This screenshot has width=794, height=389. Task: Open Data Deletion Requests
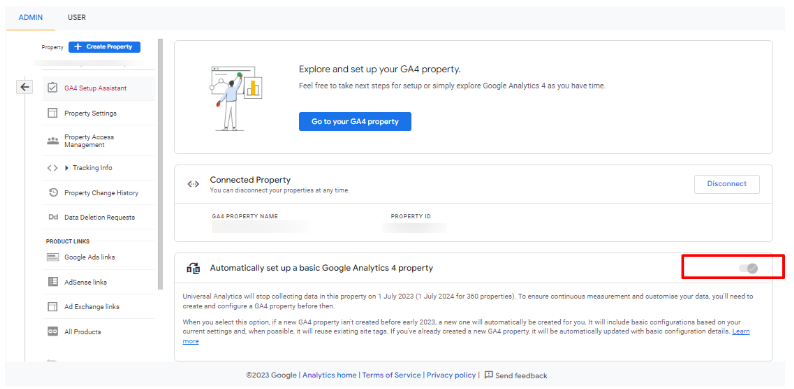[x=99, y=217]
